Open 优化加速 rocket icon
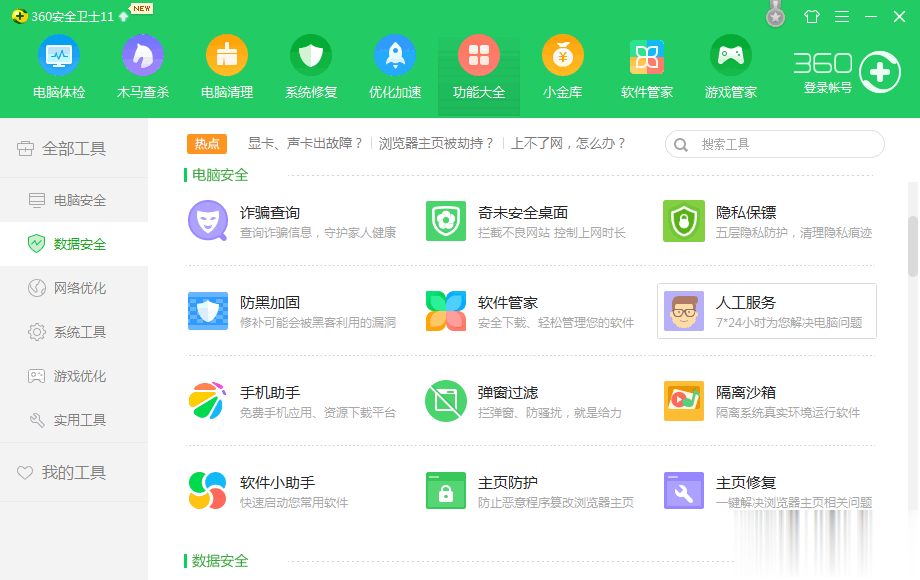Screen dimensions: 920x580 point(395,56)
